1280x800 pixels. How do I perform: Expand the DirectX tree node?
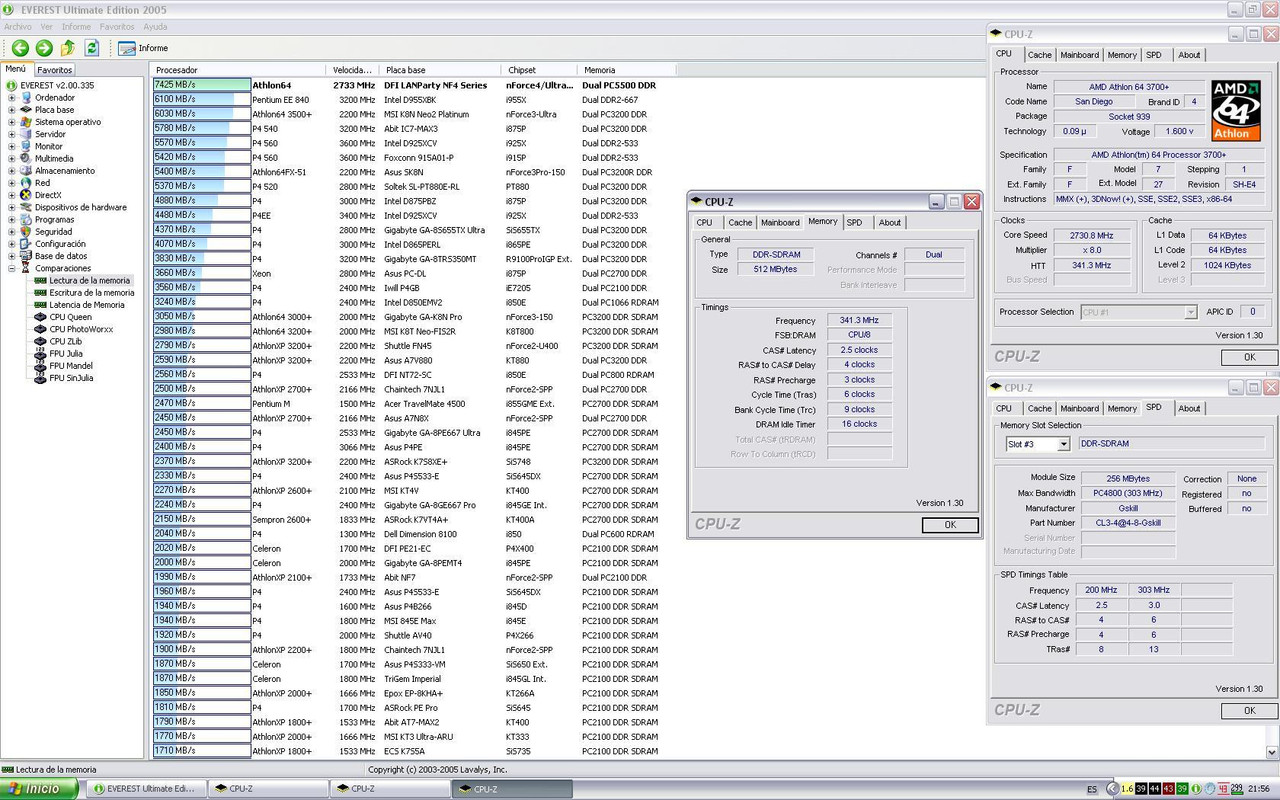click(x=12, y=195)
